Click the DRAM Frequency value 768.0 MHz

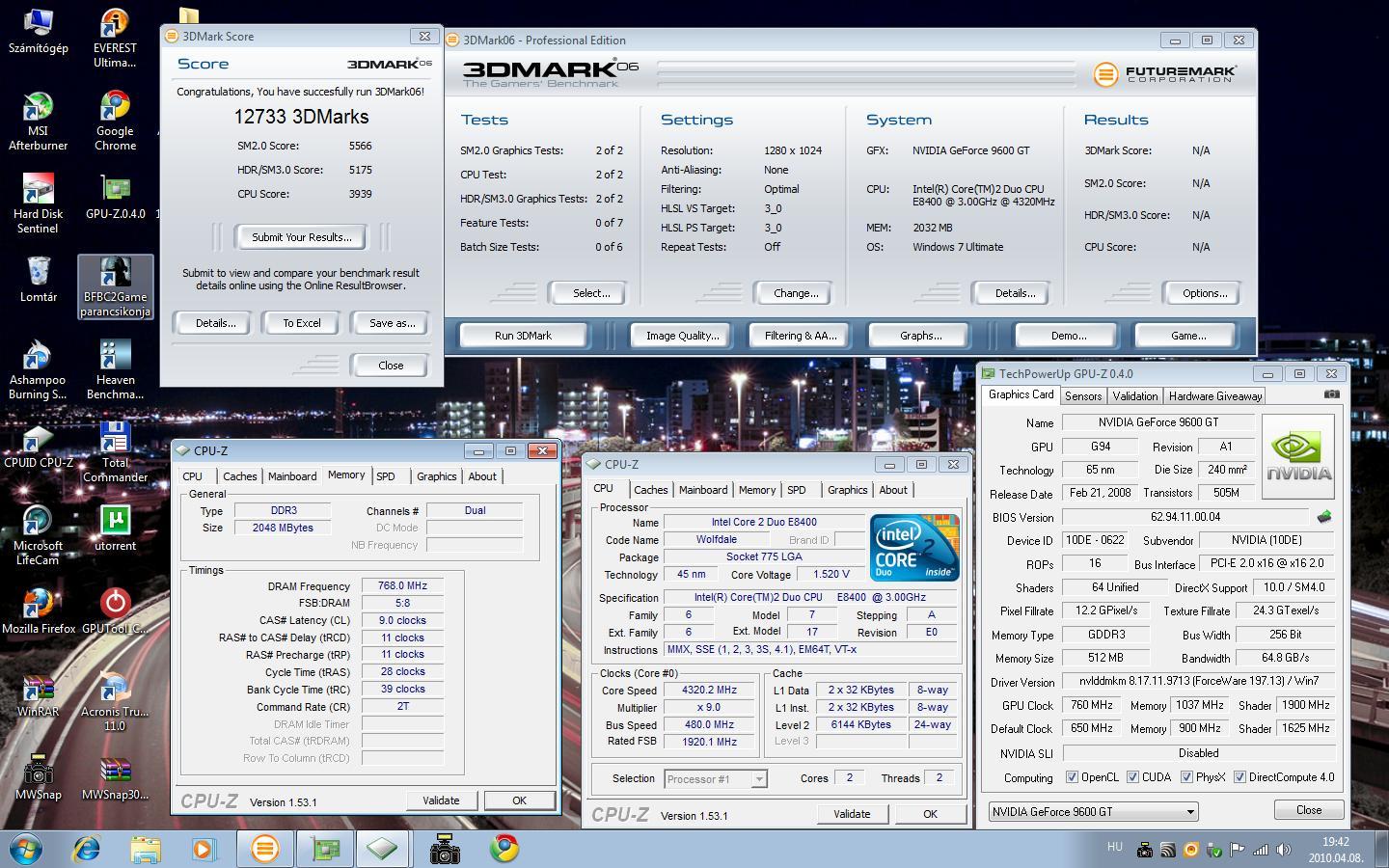(x=402, y=585)
